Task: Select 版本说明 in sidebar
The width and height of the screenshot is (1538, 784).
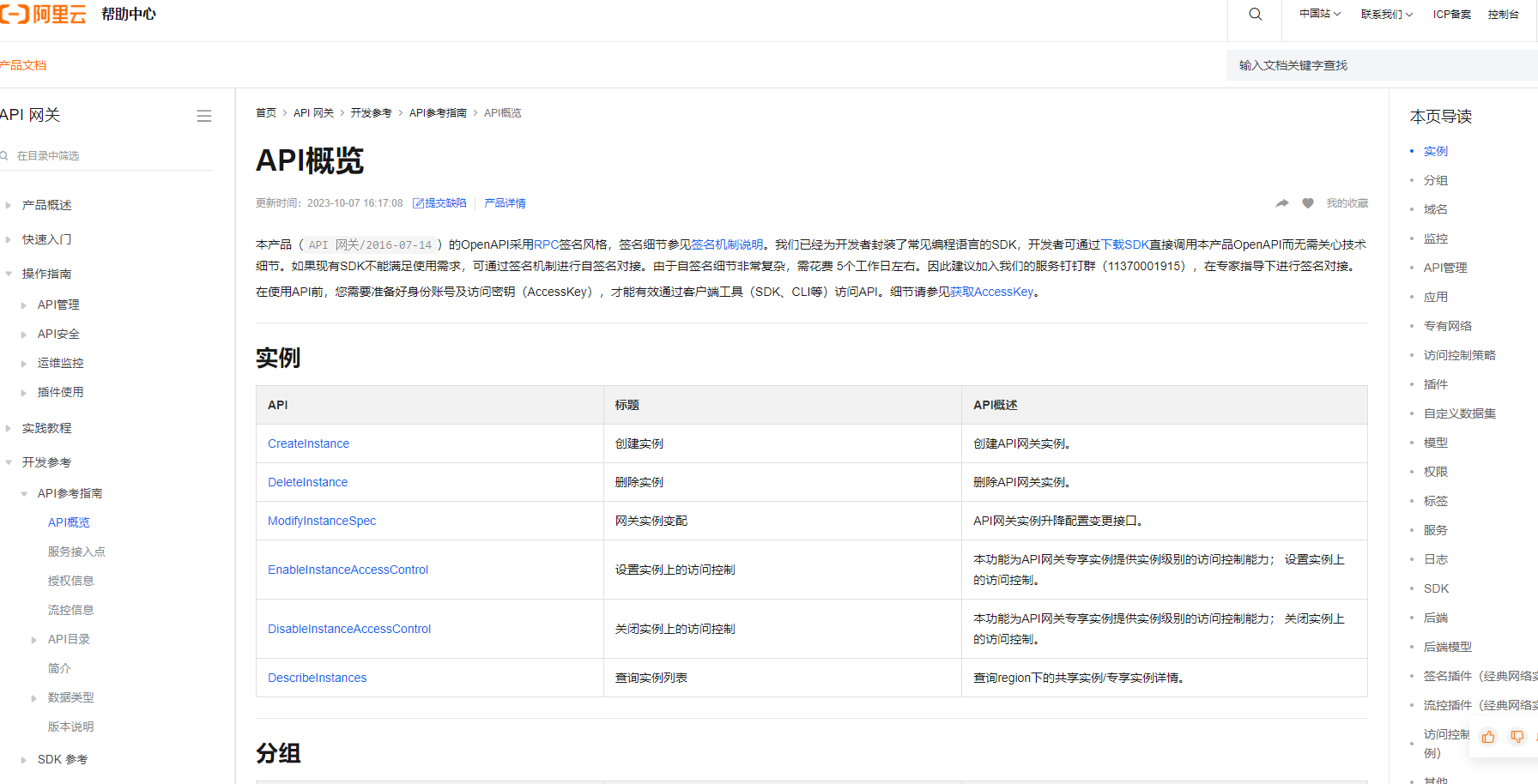Action: point(70,727)
